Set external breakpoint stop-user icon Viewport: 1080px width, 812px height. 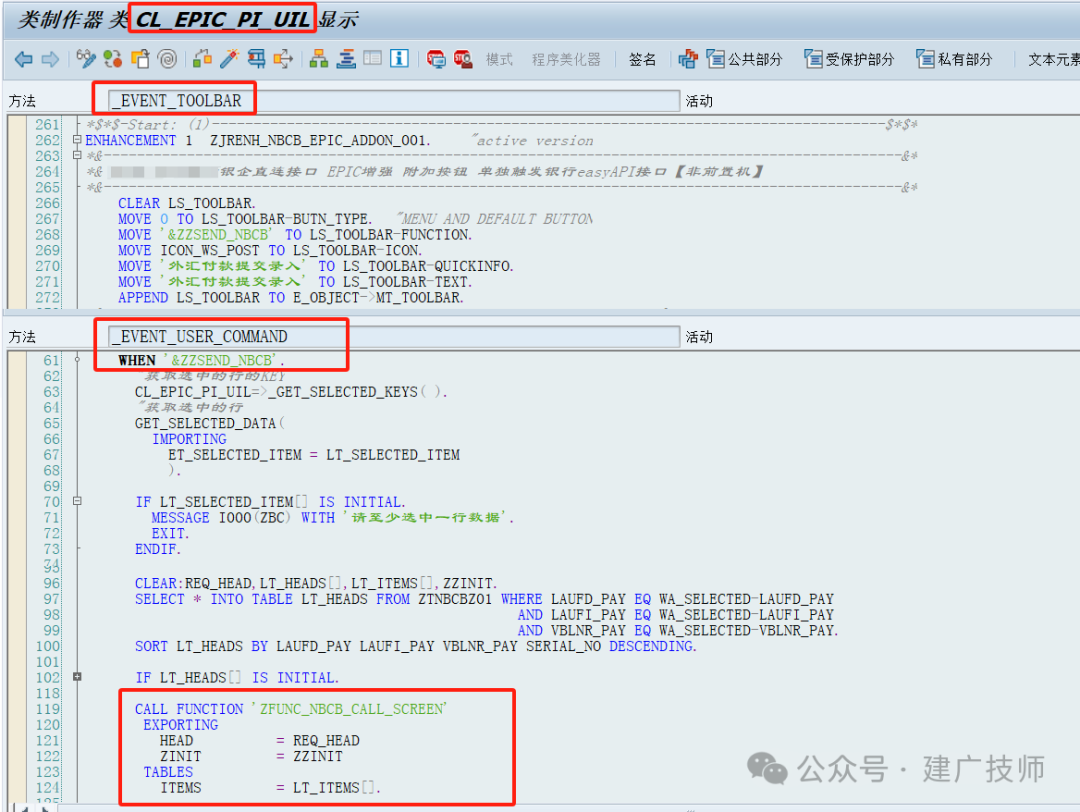coord(463,59)
